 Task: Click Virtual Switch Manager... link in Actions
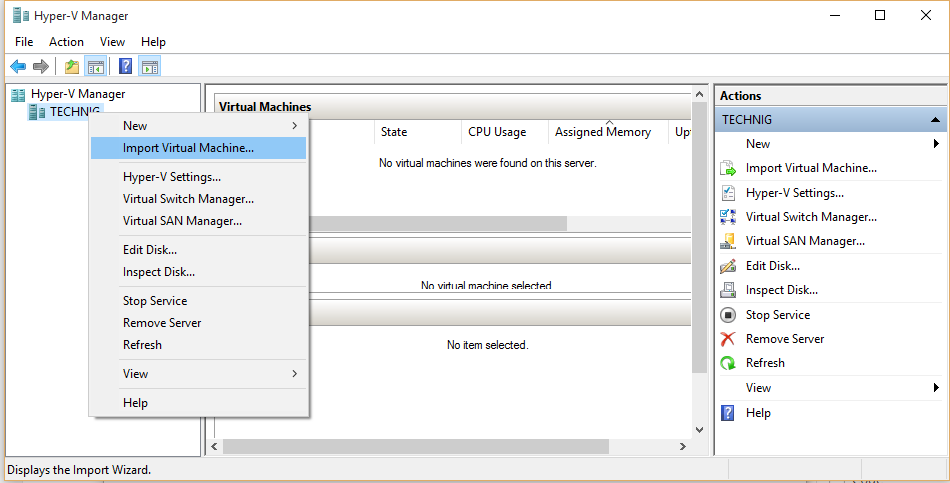coord(811,217)
